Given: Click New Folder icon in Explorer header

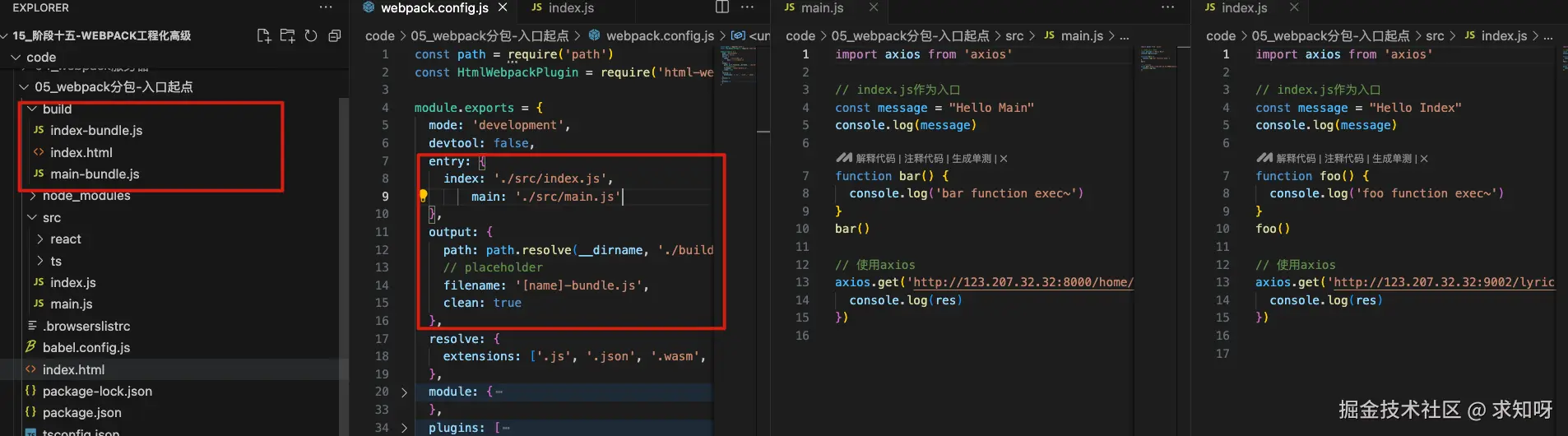Looking at the screenshot, I should [287, 35].
